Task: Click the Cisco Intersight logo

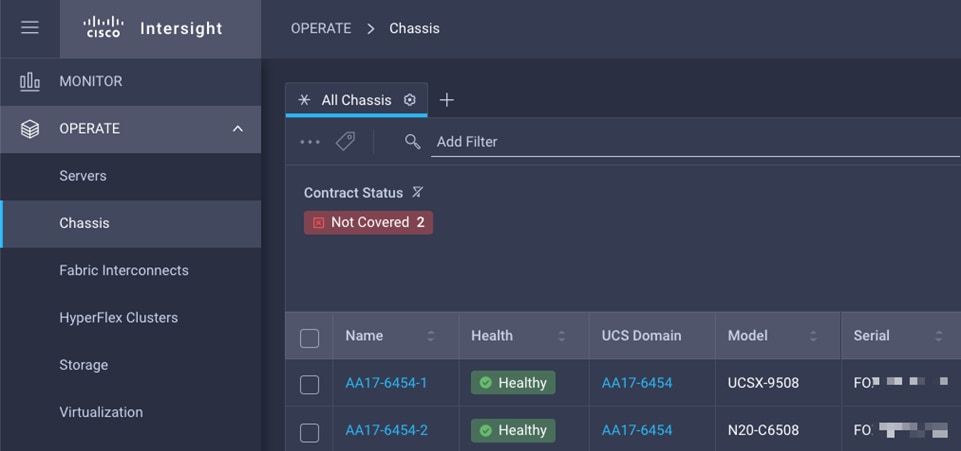Action: pyautogui.click(x=153, y=28)
